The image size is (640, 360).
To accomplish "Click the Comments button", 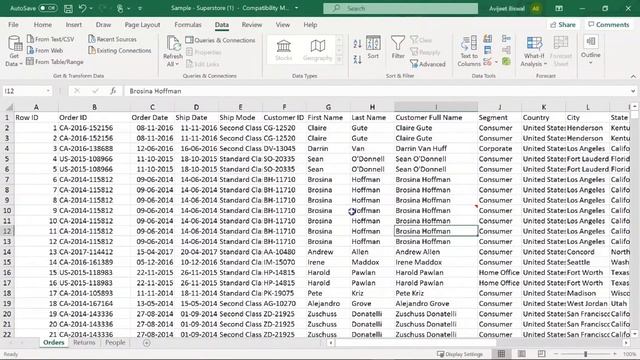I will click(609, 25).
